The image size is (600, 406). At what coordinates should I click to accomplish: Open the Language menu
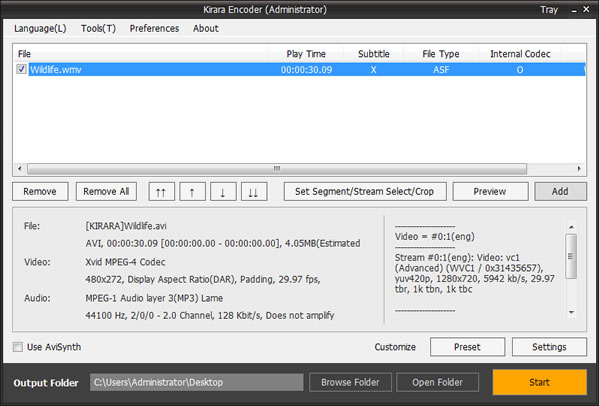[x=40, y=29]
